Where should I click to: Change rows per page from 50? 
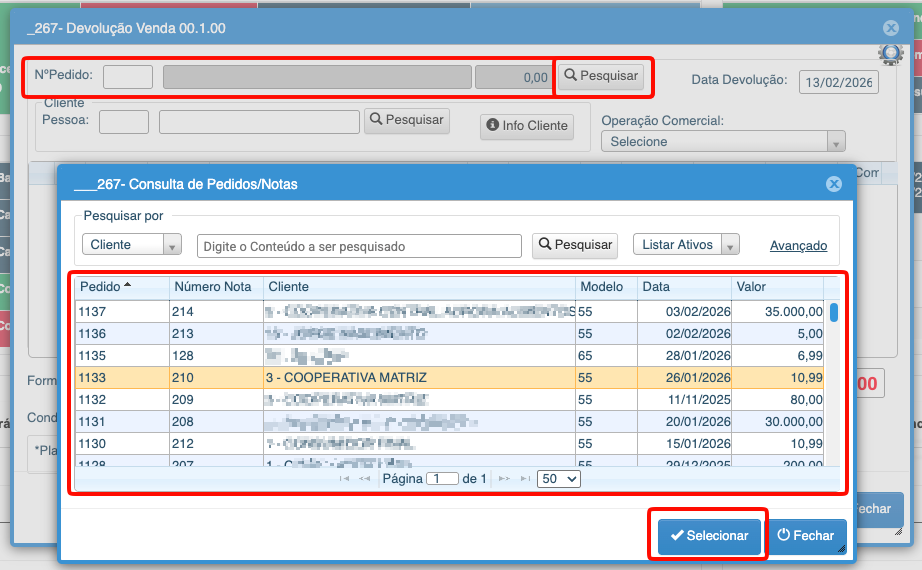pyautogui.click(x=558, y=479)
